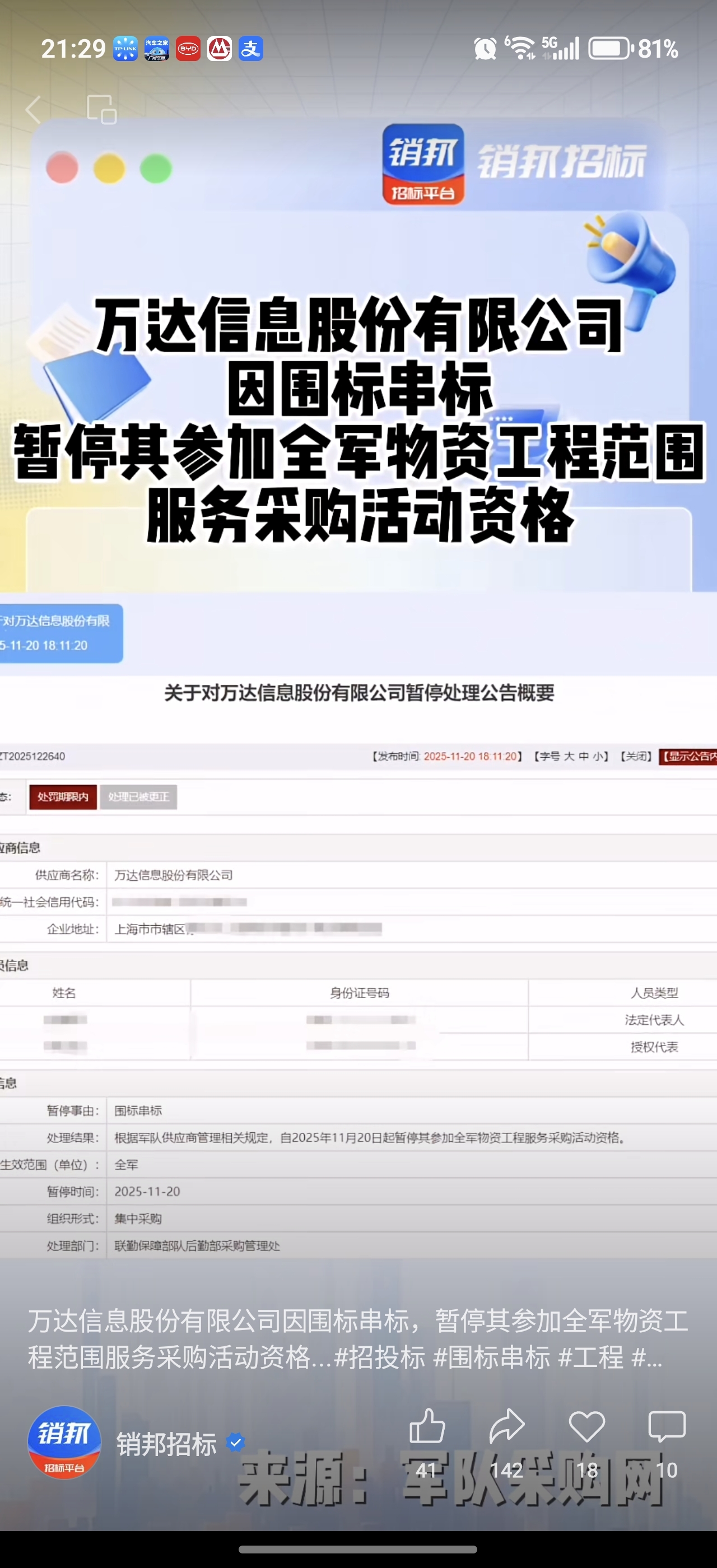717x1568 pixels.
Task: Tap the grey 处理已被更正 status tag
Action: pyautogui.click(x=138, y=797)
